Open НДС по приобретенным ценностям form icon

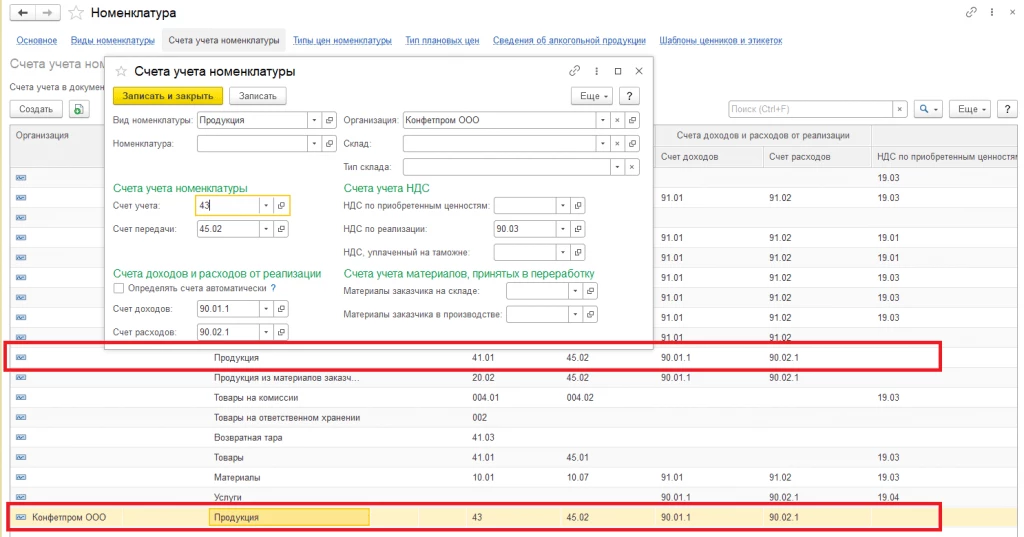click(578, 206)
